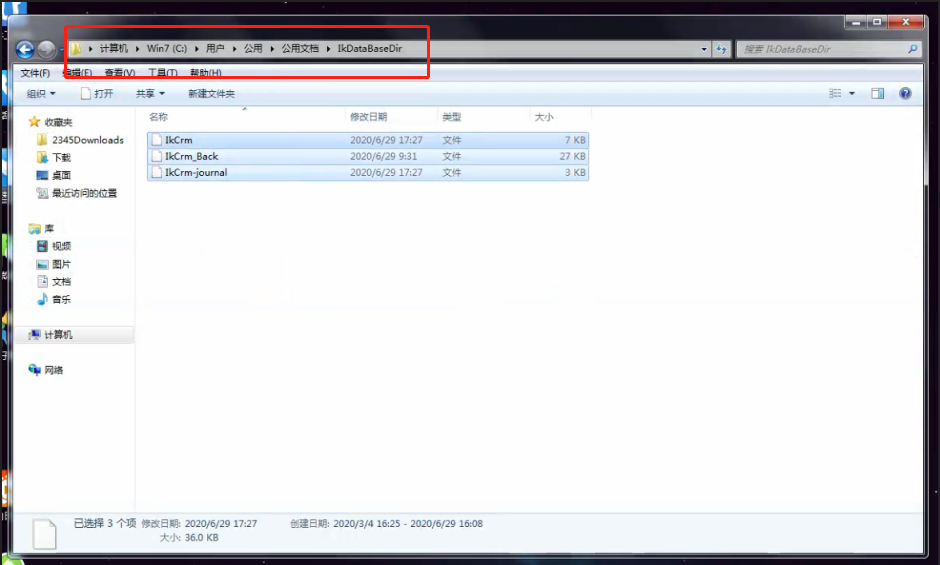Viewport: 940px width, 565px height.
Task: Select the IkCrm_Back file
Action: [x=367, y=156]
